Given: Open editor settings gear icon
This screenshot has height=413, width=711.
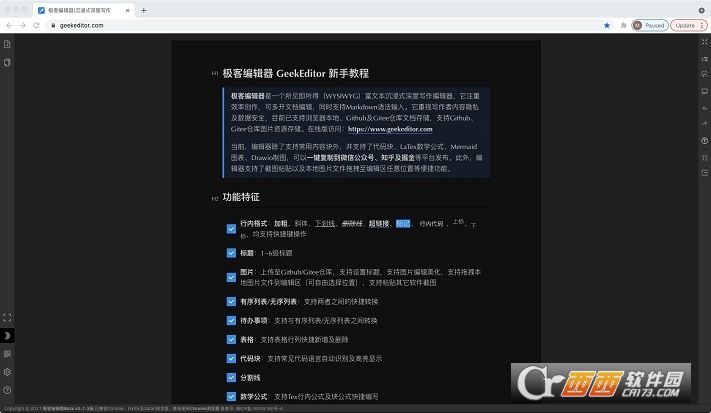Looking at the screenshot, I should tap(7, 371).
